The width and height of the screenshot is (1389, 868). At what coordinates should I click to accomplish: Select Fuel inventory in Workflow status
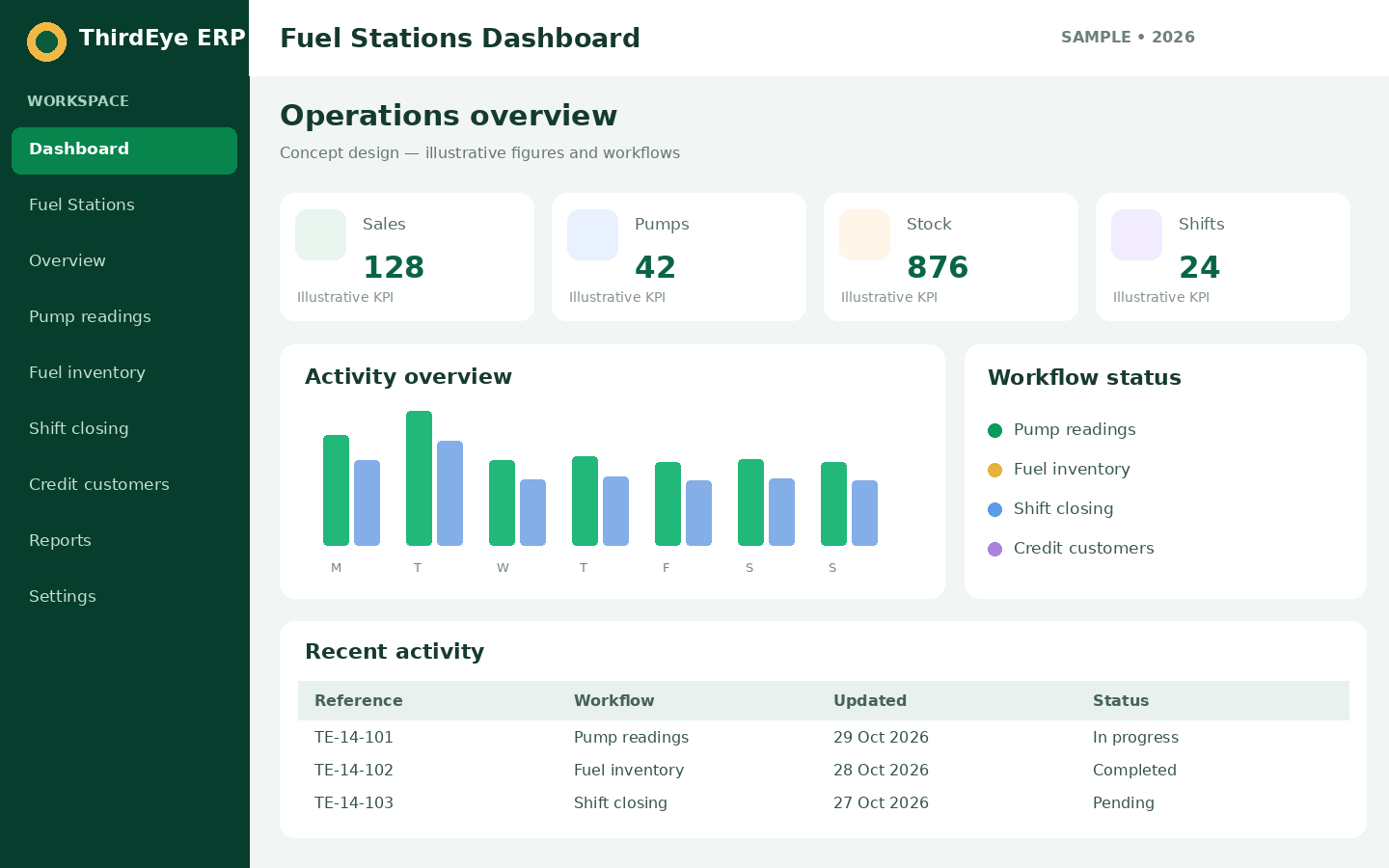click(x=1072, y=470)
